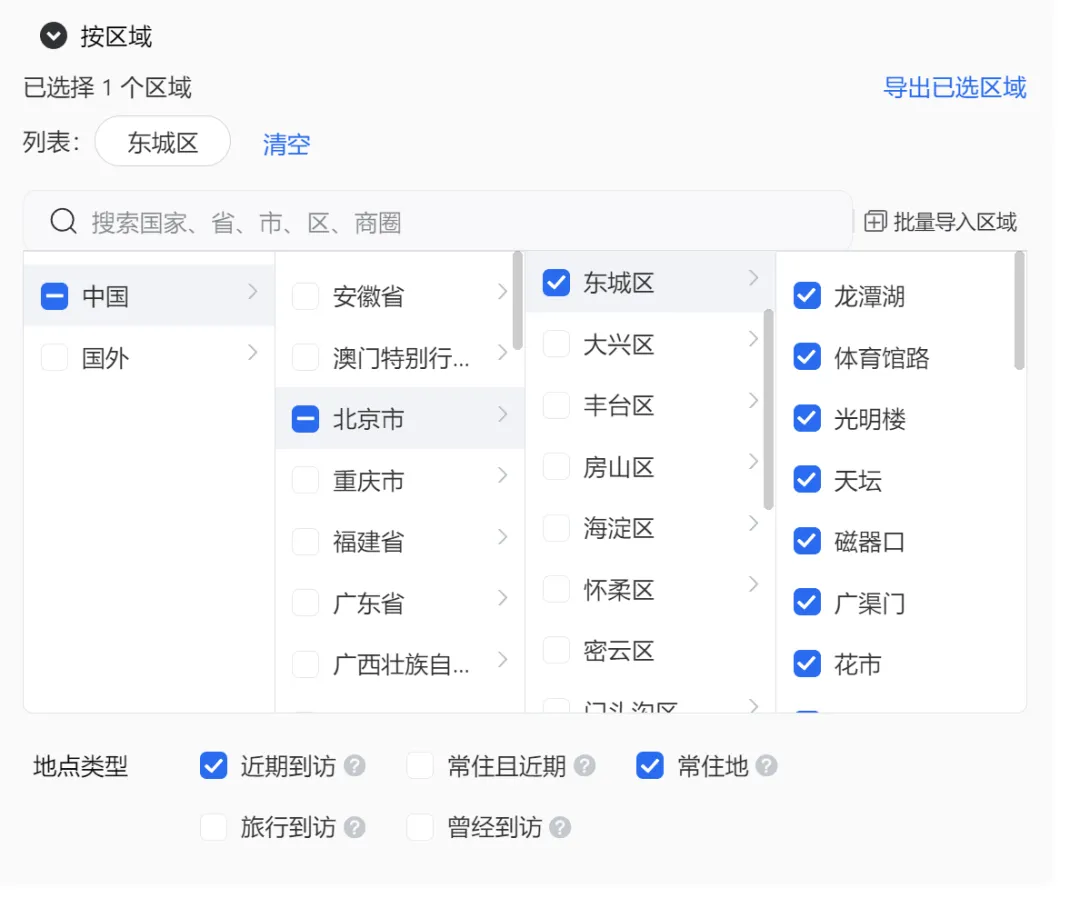Click the 导出已选区域 export link
The height and width of the screenshot is (908, 1080).
pos(956,88)
